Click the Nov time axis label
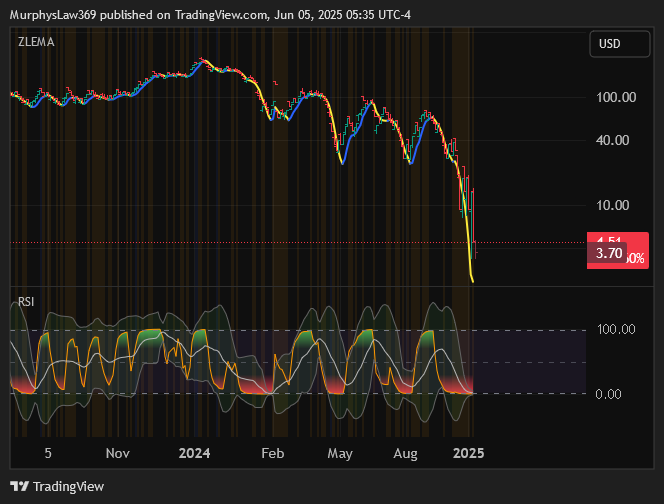Viewport: 664px width, 504px height. (x=117, y=453)
